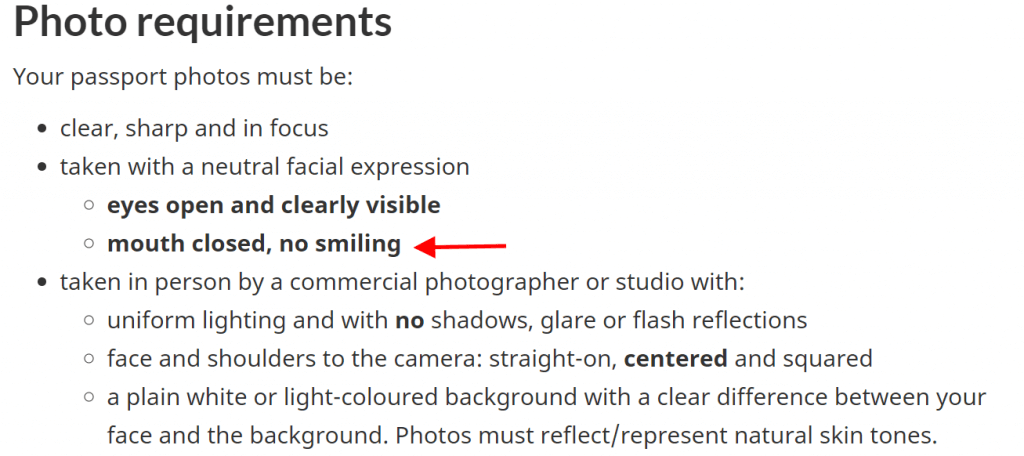Click the face and shoulders requirement line
The image size is (1024, 456).
click(x=490, y=359)
